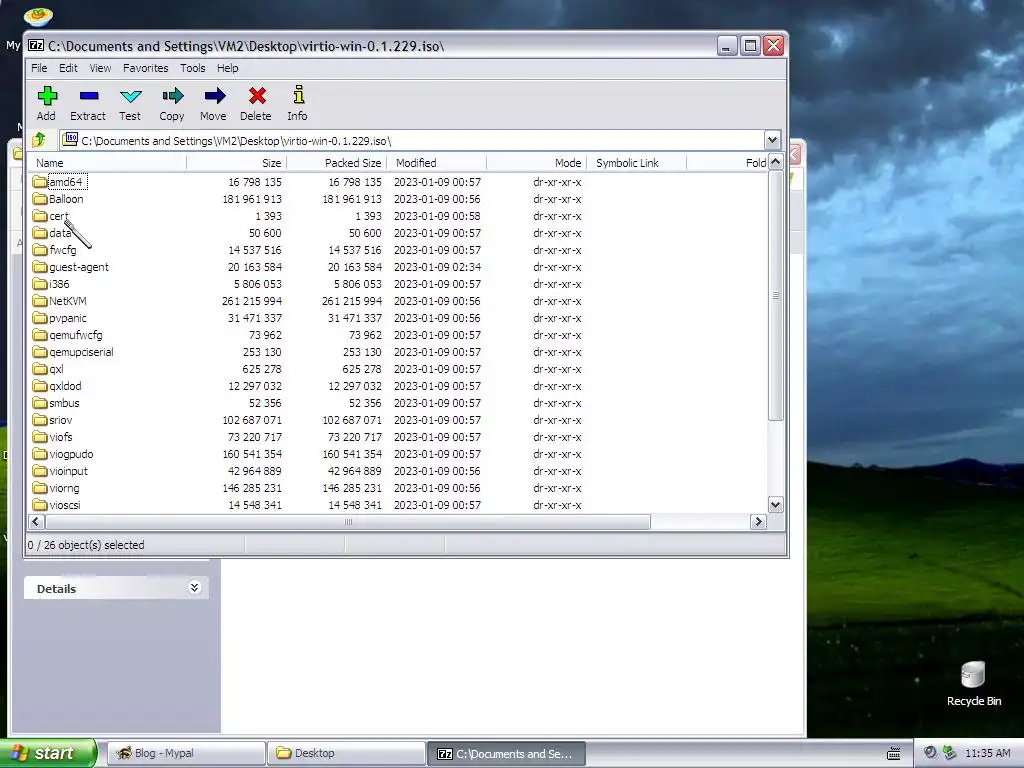Open the Tools menu
The height and width of the screenshot is (768, 1024).
[193, 68]
